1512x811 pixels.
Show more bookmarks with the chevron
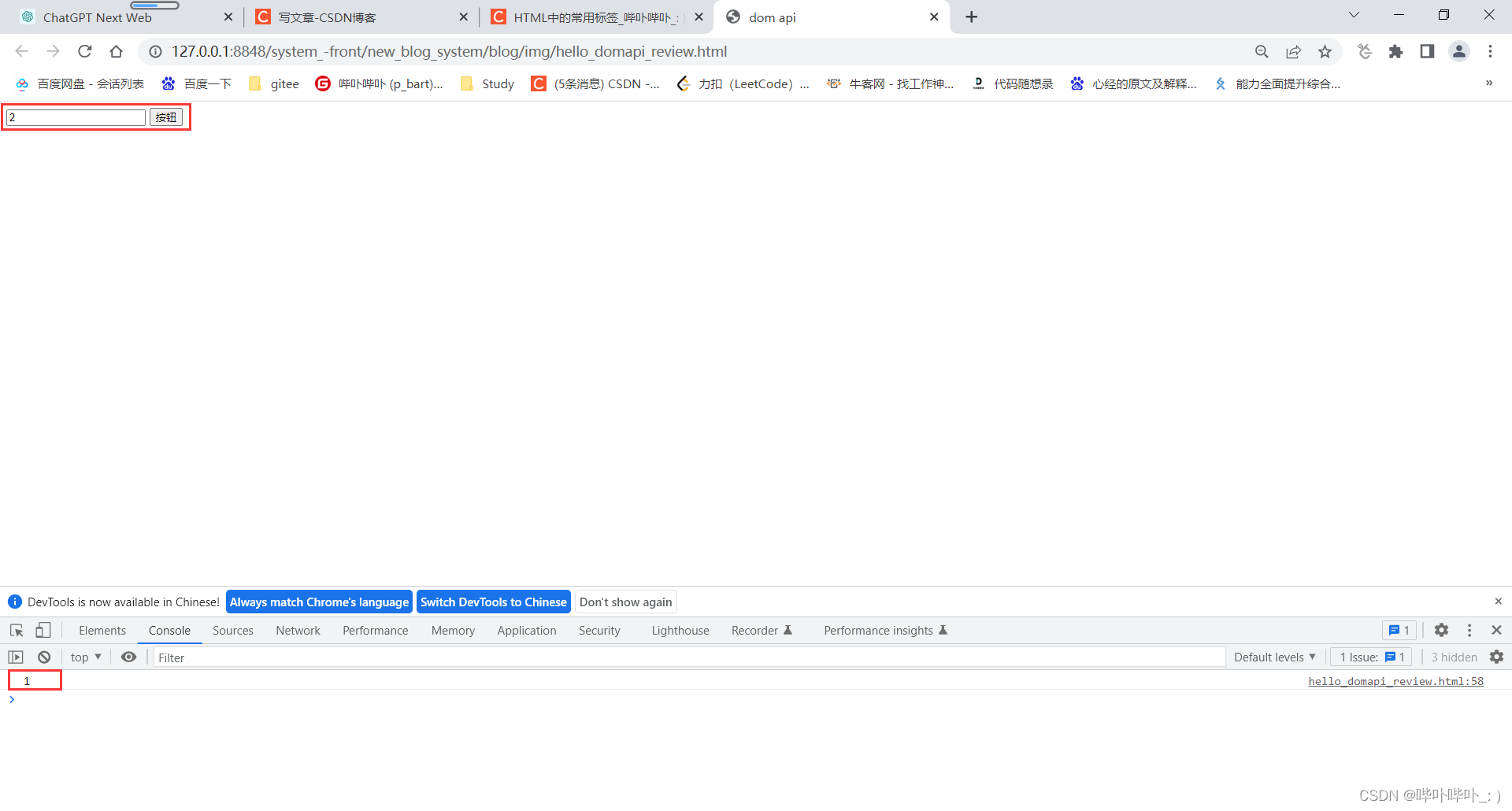tap(1488, 83)
